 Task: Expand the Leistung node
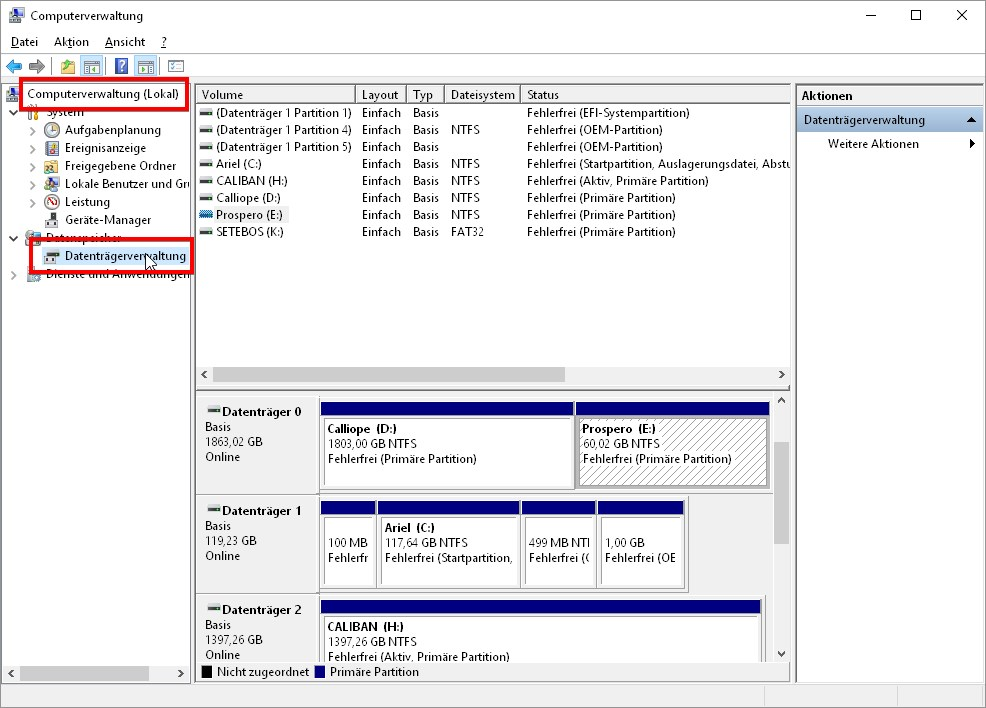click(33, 202)
